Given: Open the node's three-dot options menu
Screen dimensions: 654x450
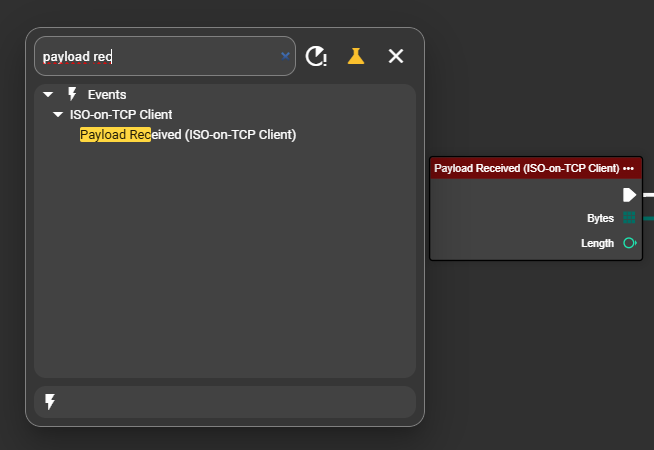Looking at the screenshot, I should [628, 169].
